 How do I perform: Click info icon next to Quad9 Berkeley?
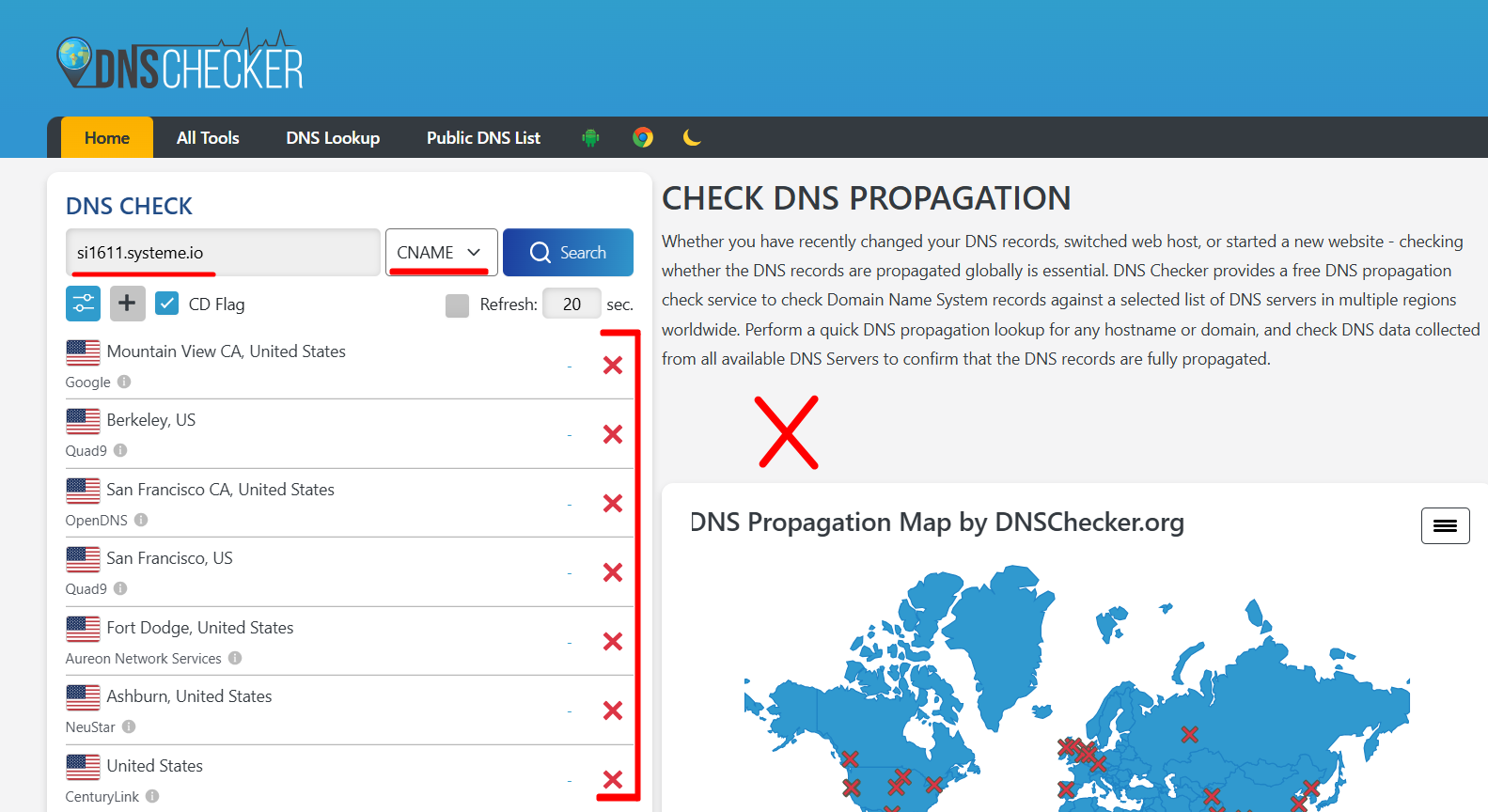tap(120, 450)
